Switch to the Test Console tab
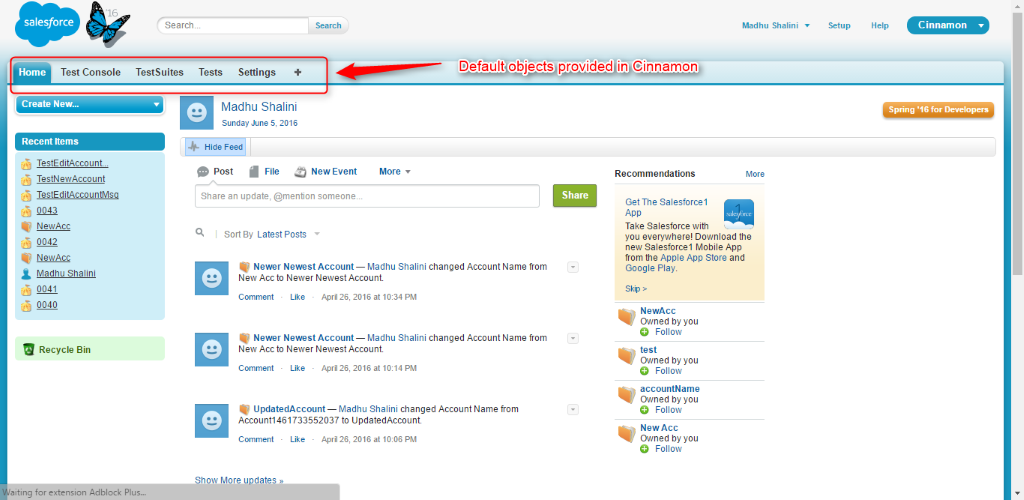1024x500 pixels. tap(91, 72)
